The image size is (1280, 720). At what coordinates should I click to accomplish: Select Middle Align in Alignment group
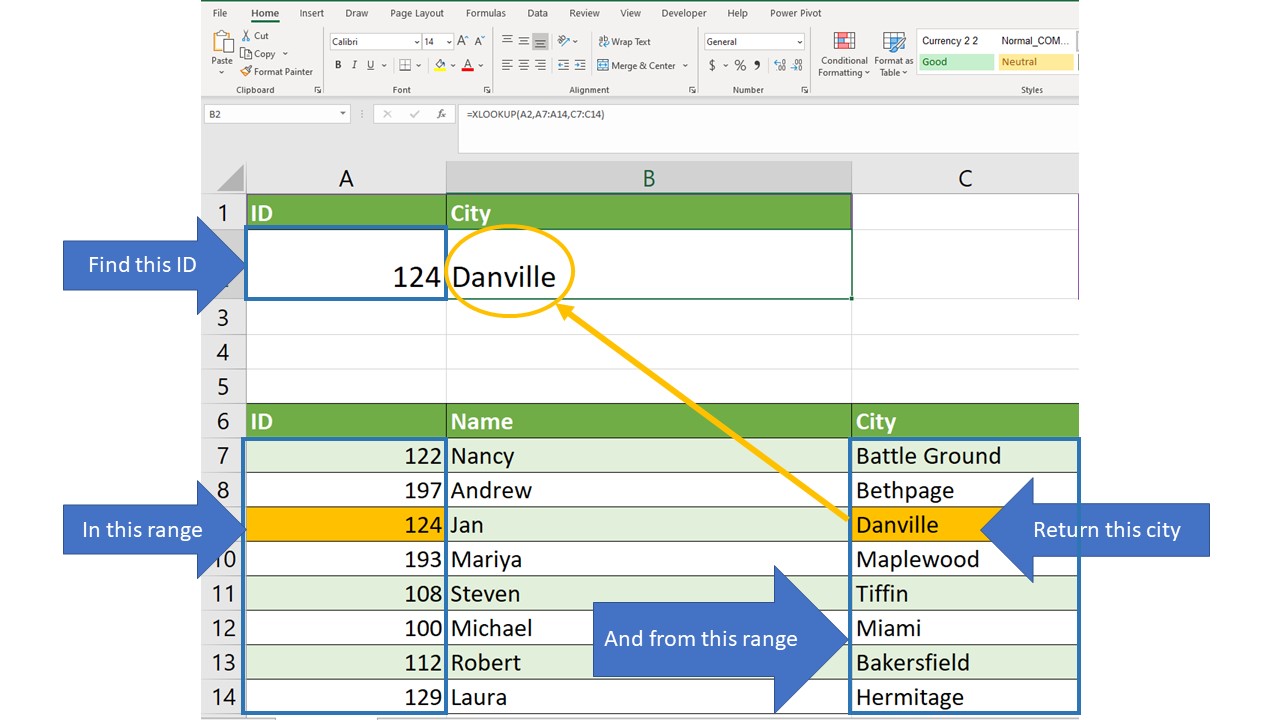524,41
